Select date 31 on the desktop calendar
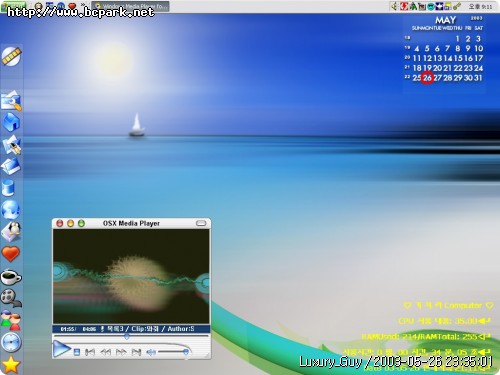This screenshot has width=500, height=375. (478, 78)
